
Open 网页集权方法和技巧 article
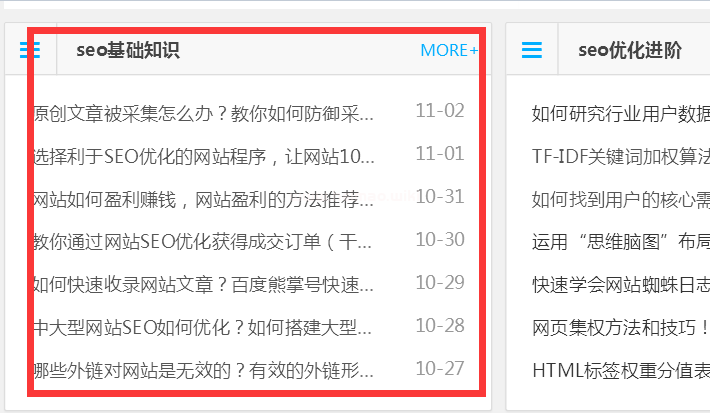point(620,327)
